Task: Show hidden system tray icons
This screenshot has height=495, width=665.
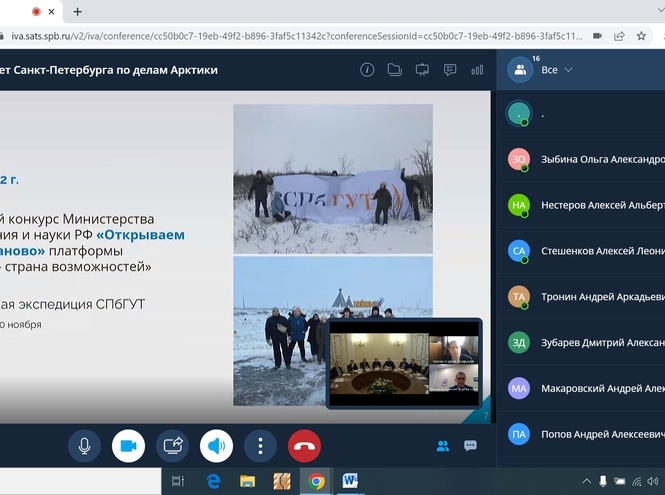Action: pyautogui.click(x=587, y=481)
